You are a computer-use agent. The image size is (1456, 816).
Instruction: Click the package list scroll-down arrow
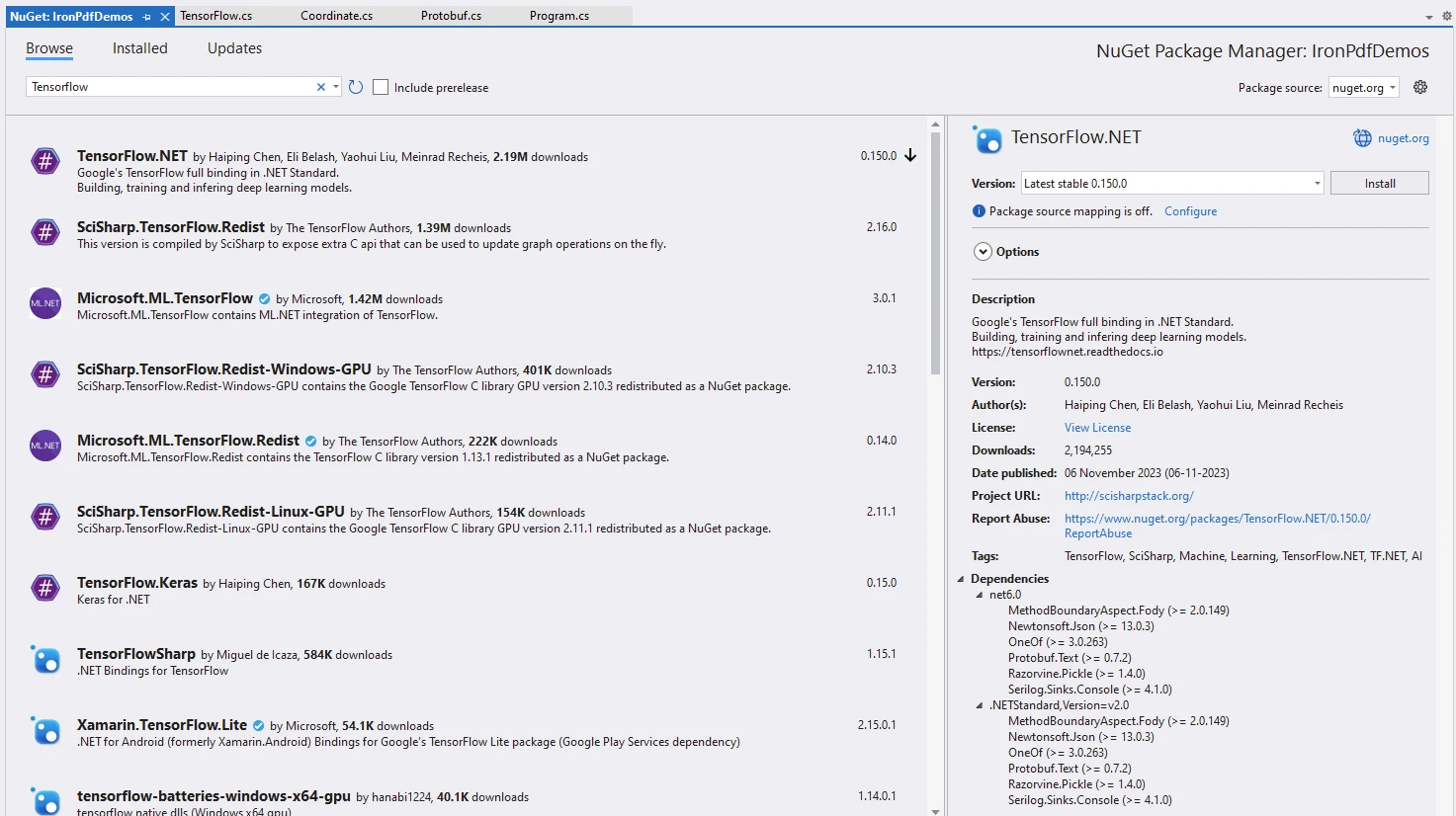click(935, 811)
